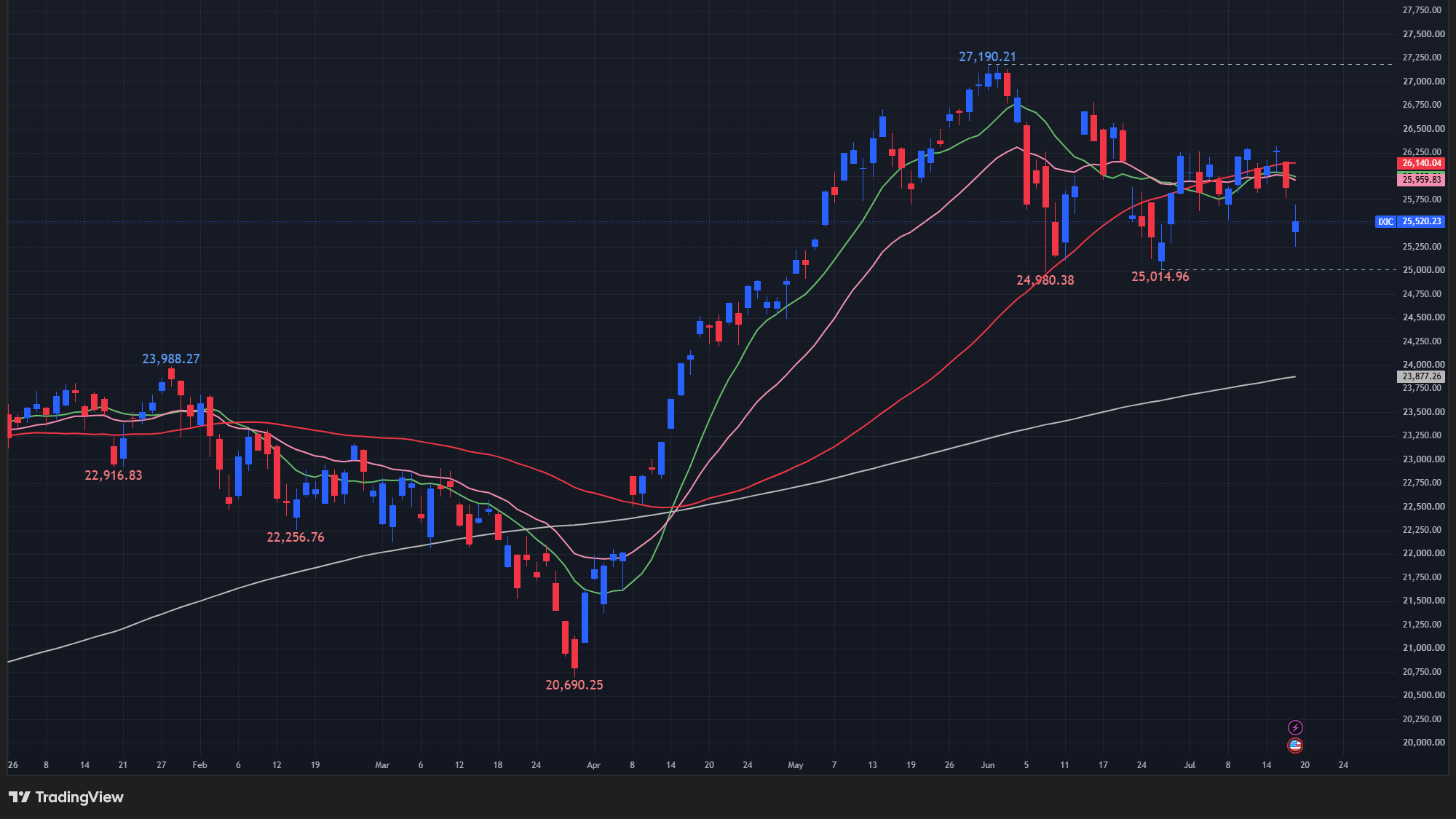Click the 24,980.38 swing low label
This screenshot has width=1456, height=819.
tap(1045, 280)
